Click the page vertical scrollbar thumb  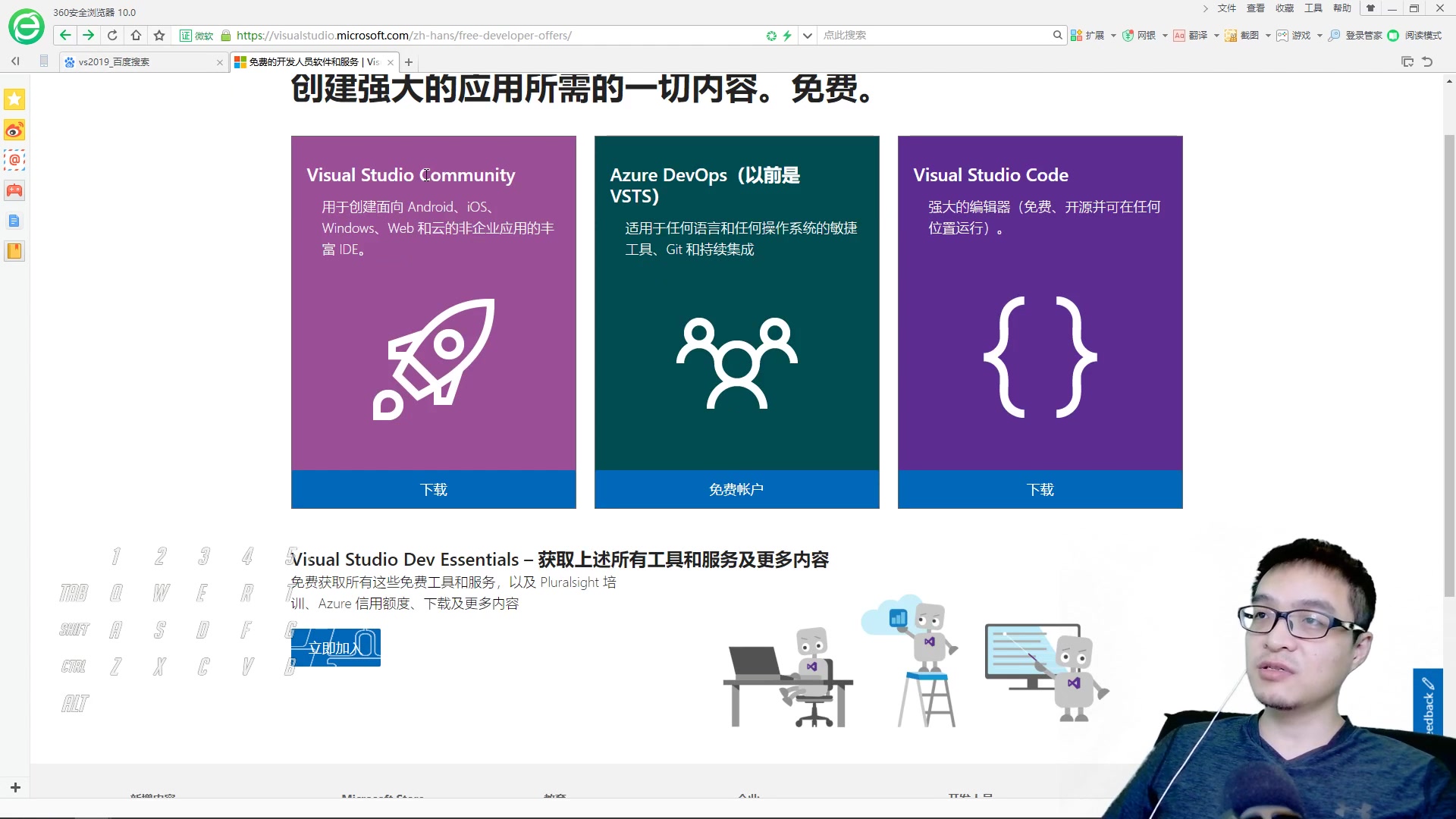click(1449, 366)
